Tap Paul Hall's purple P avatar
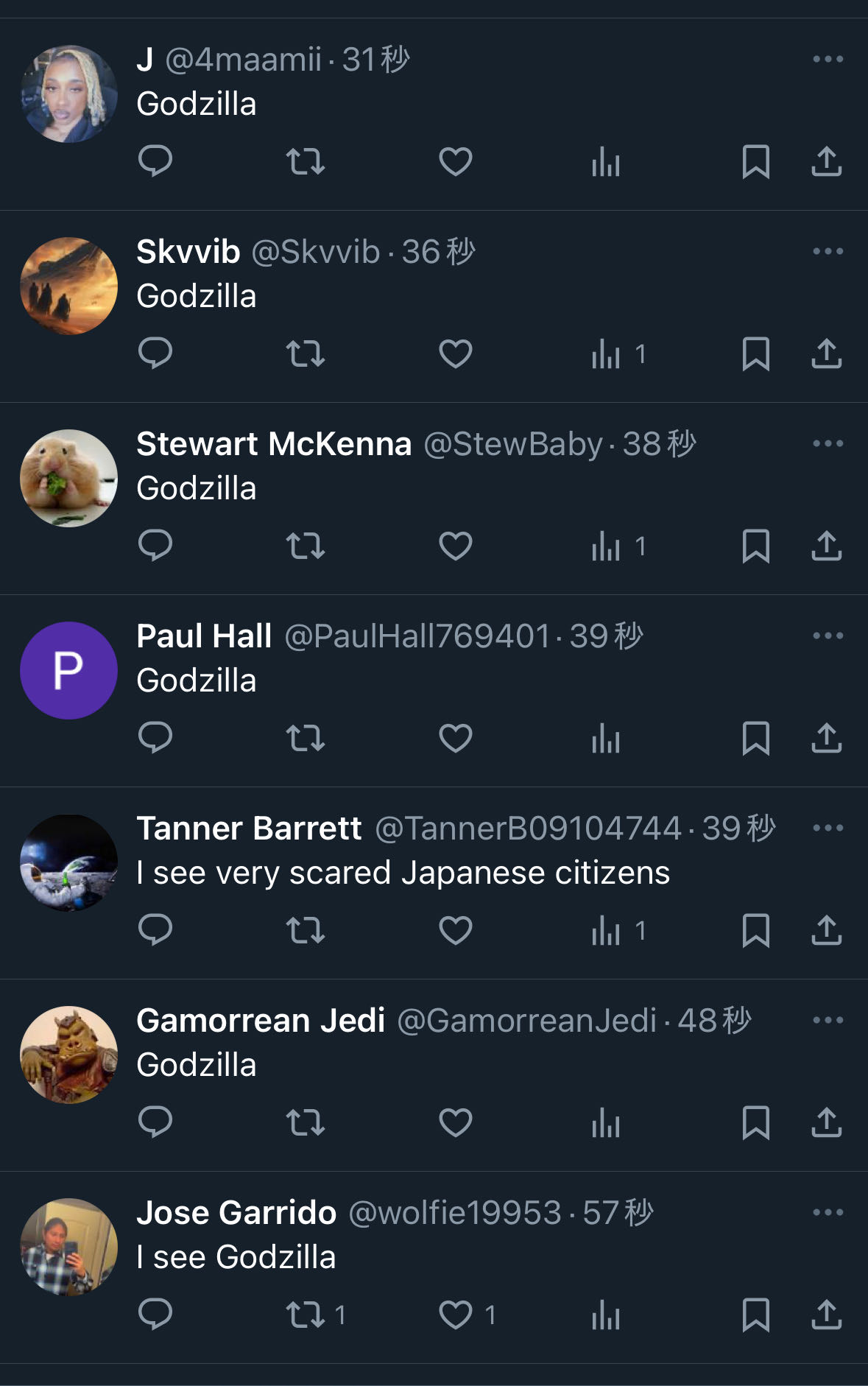Image resolution: width=868 pixels, height=1386 pixels. tap(68, 670)
